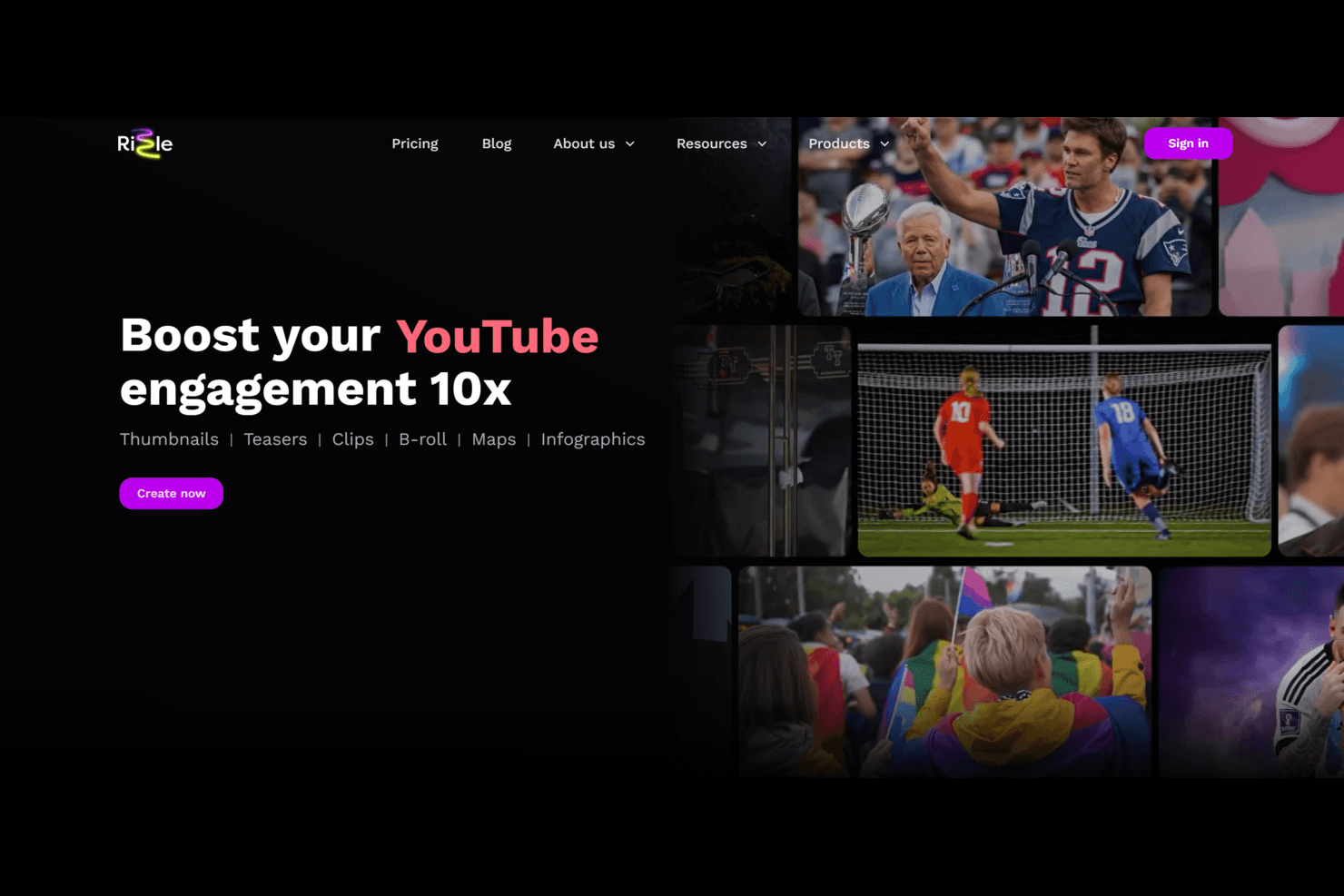The image size is (1344, 896).
Task: Select the Thumbnails feature label
Action: click(x=169, y=439)
